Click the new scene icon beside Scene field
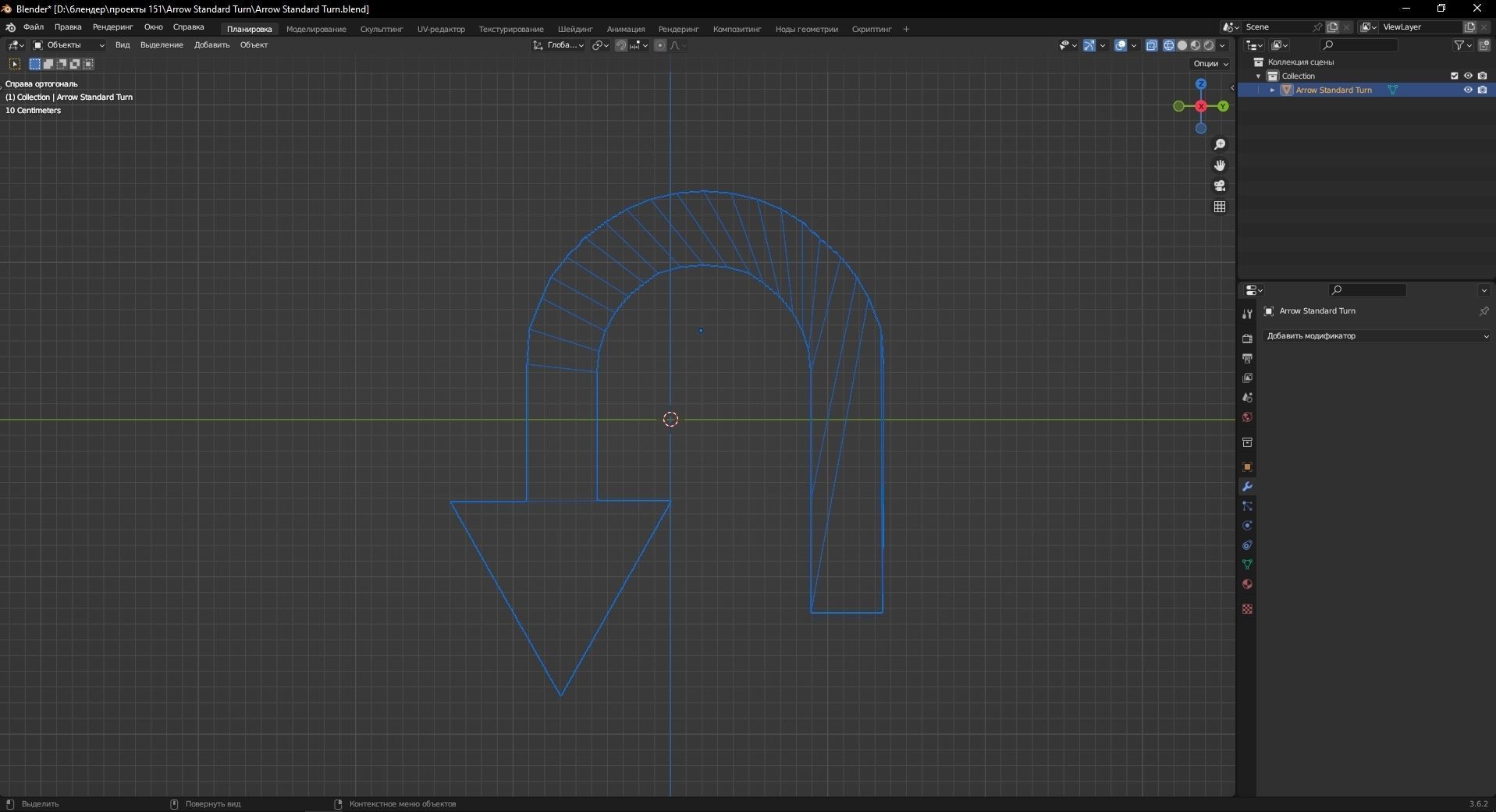 tap(1333, 27)
